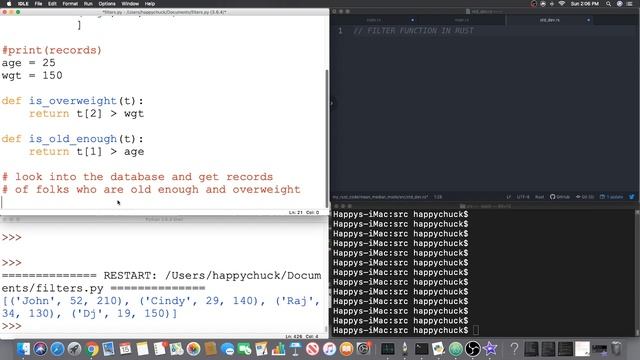Viewport: 640px width, 360px height.
Task: Switch to the std_dev.rs tab
Action: coord(549,20)
